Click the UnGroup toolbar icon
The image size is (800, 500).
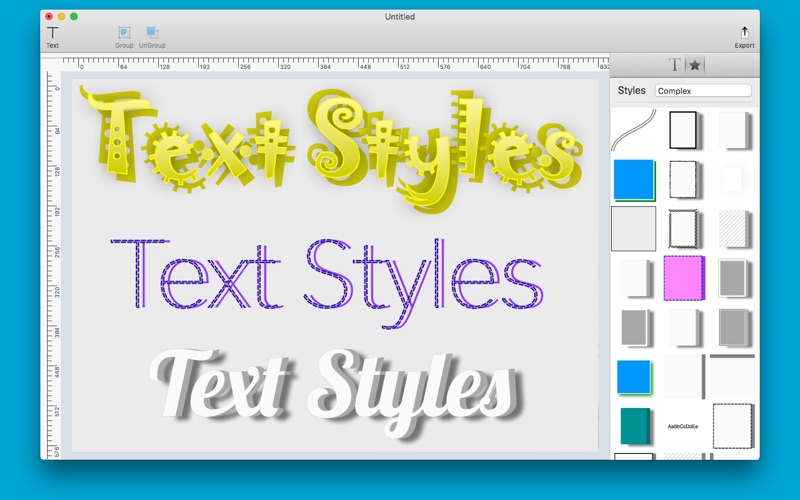[152, 37]
